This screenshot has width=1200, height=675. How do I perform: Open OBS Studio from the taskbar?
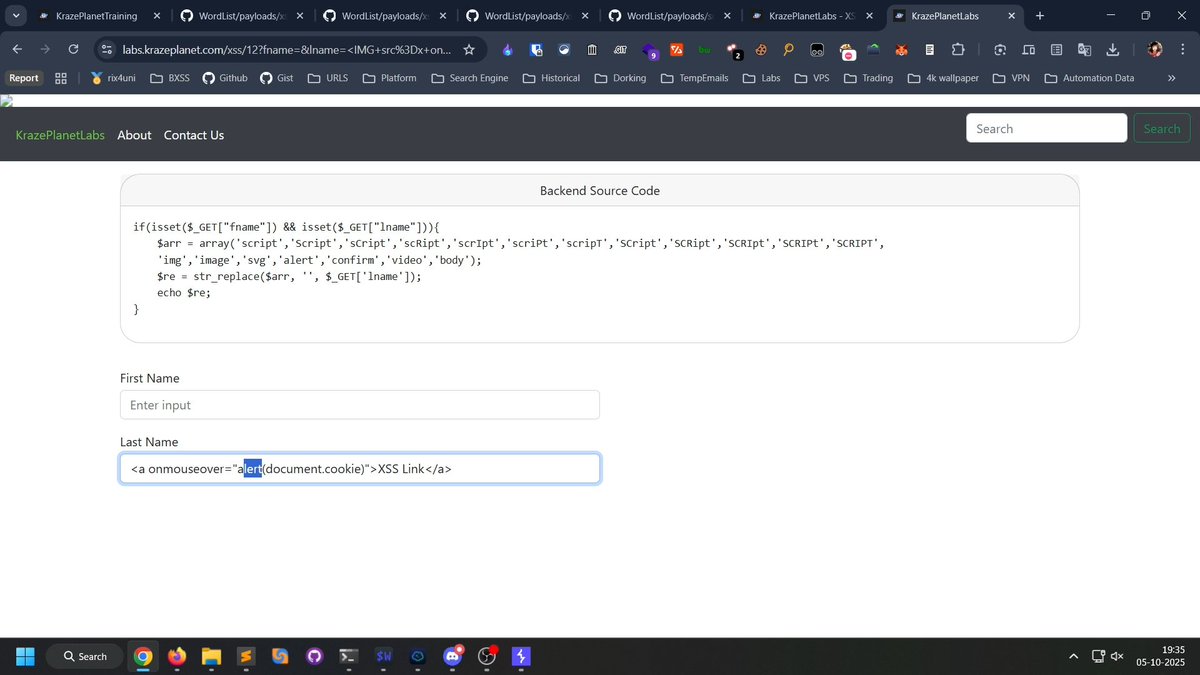487,656
